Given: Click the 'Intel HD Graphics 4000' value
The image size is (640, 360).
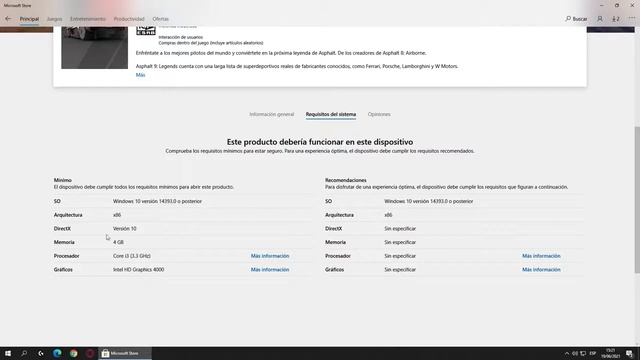Looking at the screenshot, I should click(x=138, y=270).
